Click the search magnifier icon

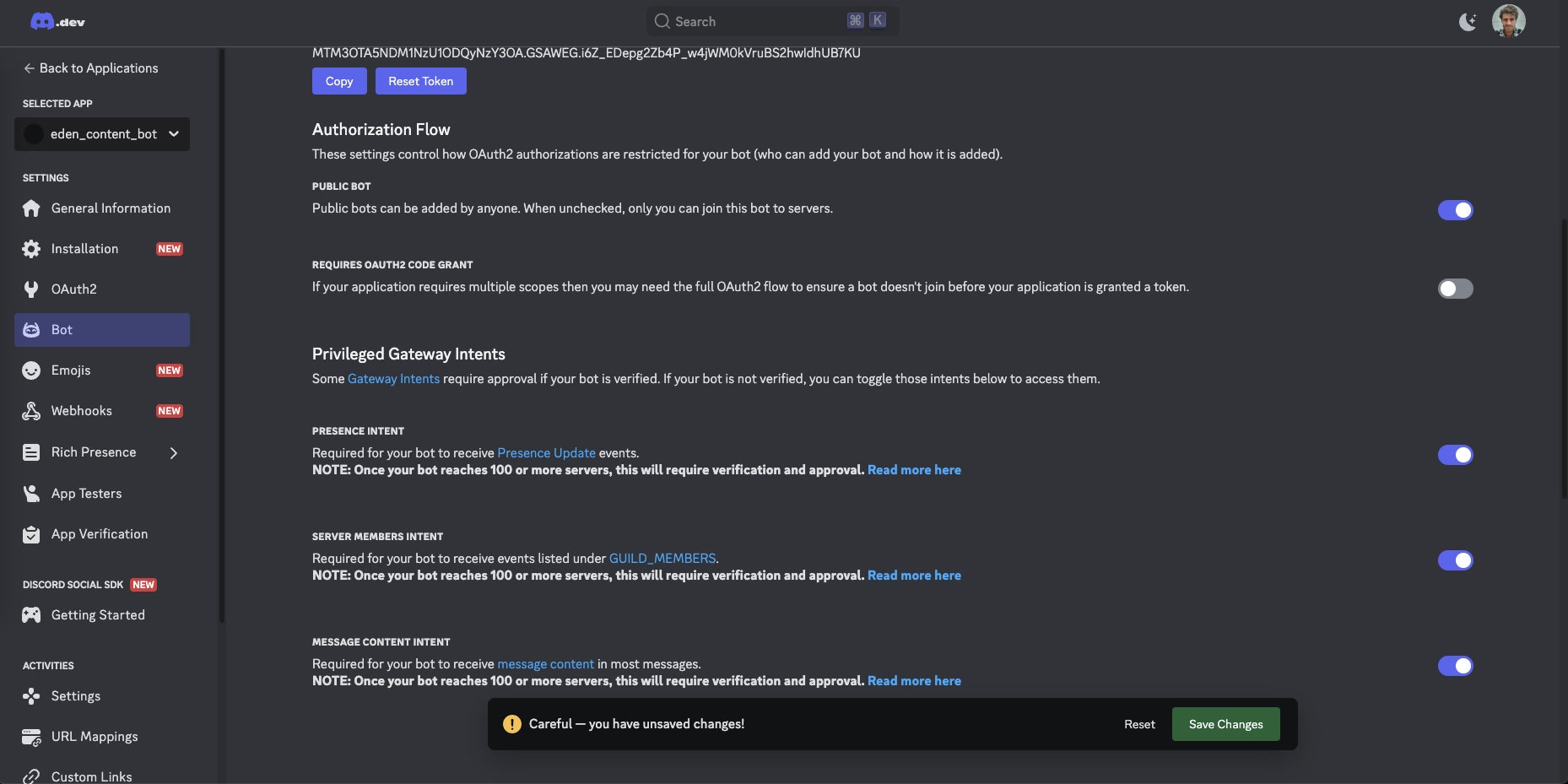pyautogui.click(x=662, y=21)
